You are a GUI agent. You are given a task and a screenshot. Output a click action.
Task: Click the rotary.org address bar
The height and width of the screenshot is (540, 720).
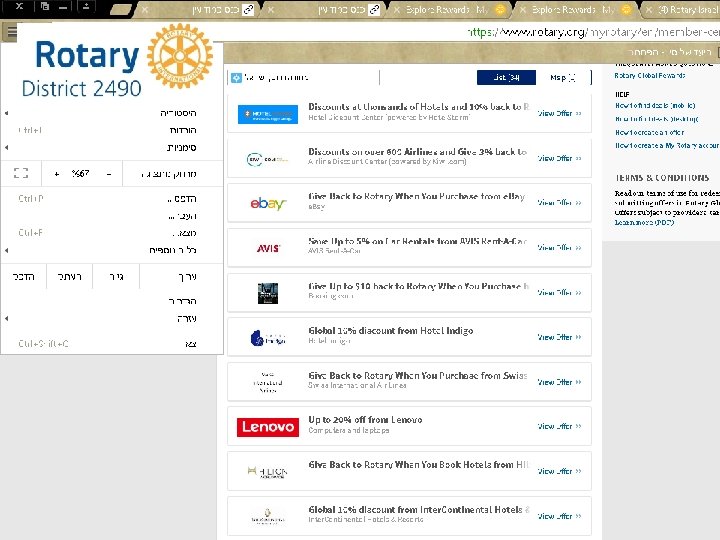[592, 32]
